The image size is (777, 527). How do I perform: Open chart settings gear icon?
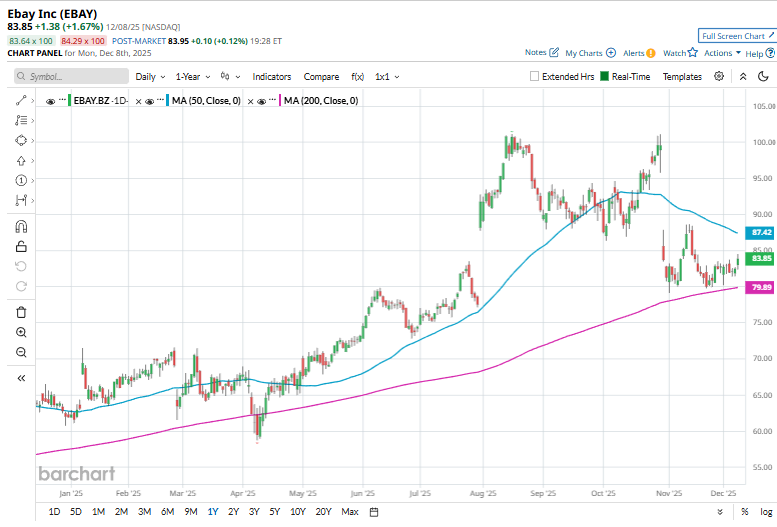[719, 76]
